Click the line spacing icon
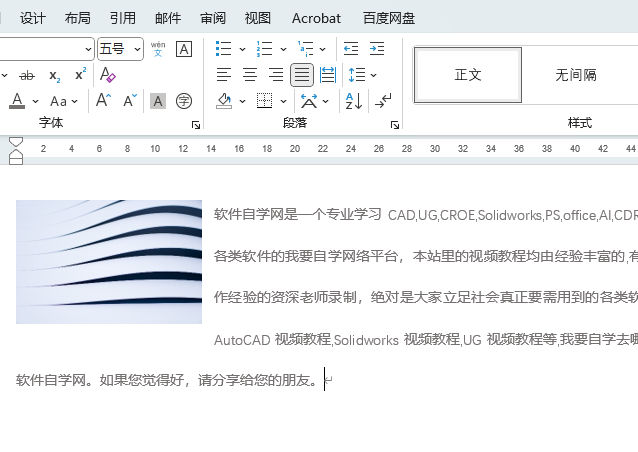Screen dimensions: 638x452 (x=357, y=75)
